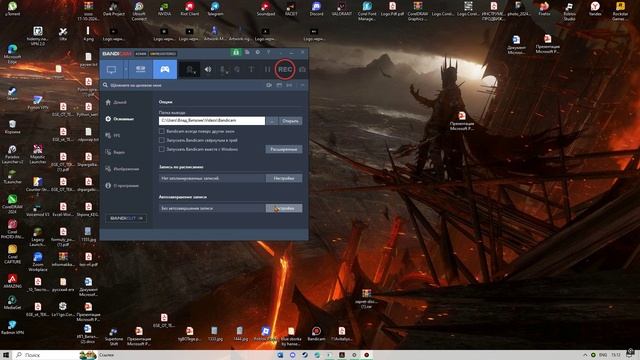This screenshot has height=360, width=640.
Task: Click the Steam icon in taskbar
Action: 305,355
